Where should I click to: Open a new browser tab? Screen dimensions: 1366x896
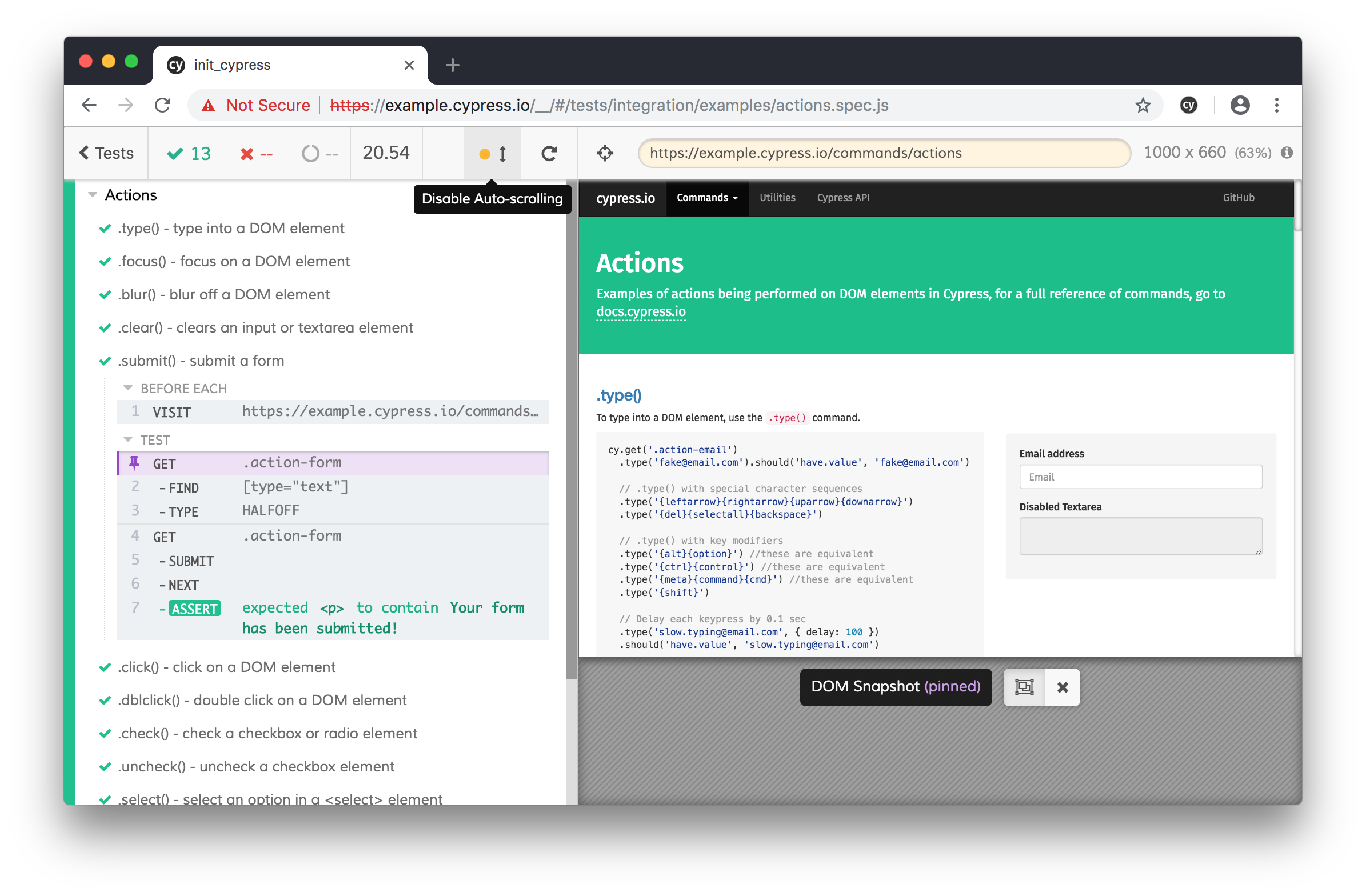pyautogui.click(x=452, y=66)
